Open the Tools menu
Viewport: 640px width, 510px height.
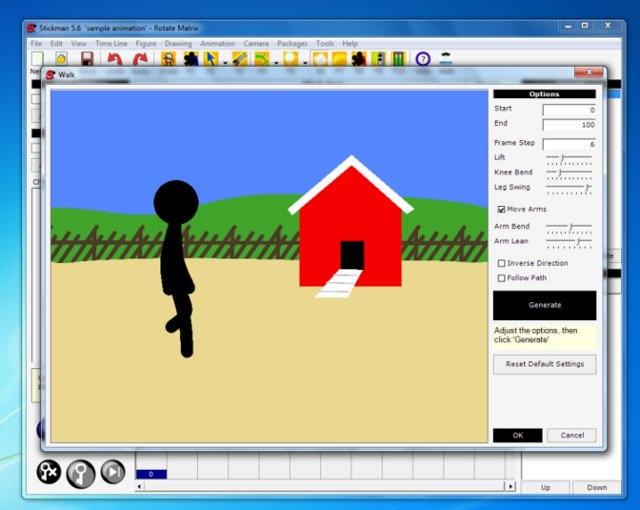pyautogui.click(x=325, y=43)
